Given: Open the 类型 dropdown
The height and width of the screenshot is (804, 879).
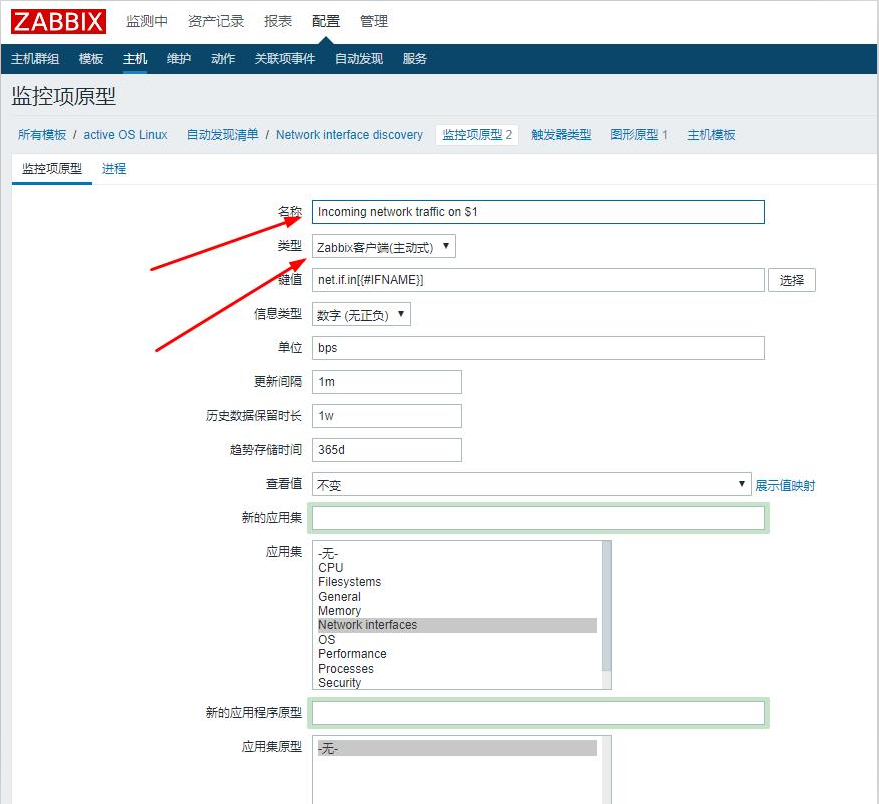Looking at the screenshot, I should pyautogui.click(x=383, y=246).
